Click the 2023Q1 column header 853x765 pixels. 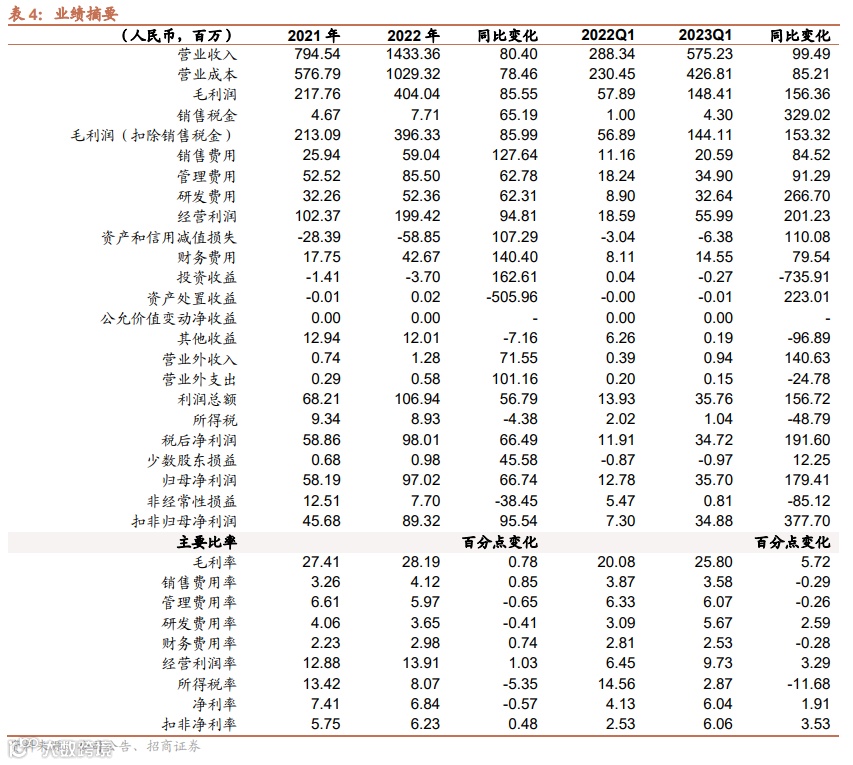tap(705, 35)
